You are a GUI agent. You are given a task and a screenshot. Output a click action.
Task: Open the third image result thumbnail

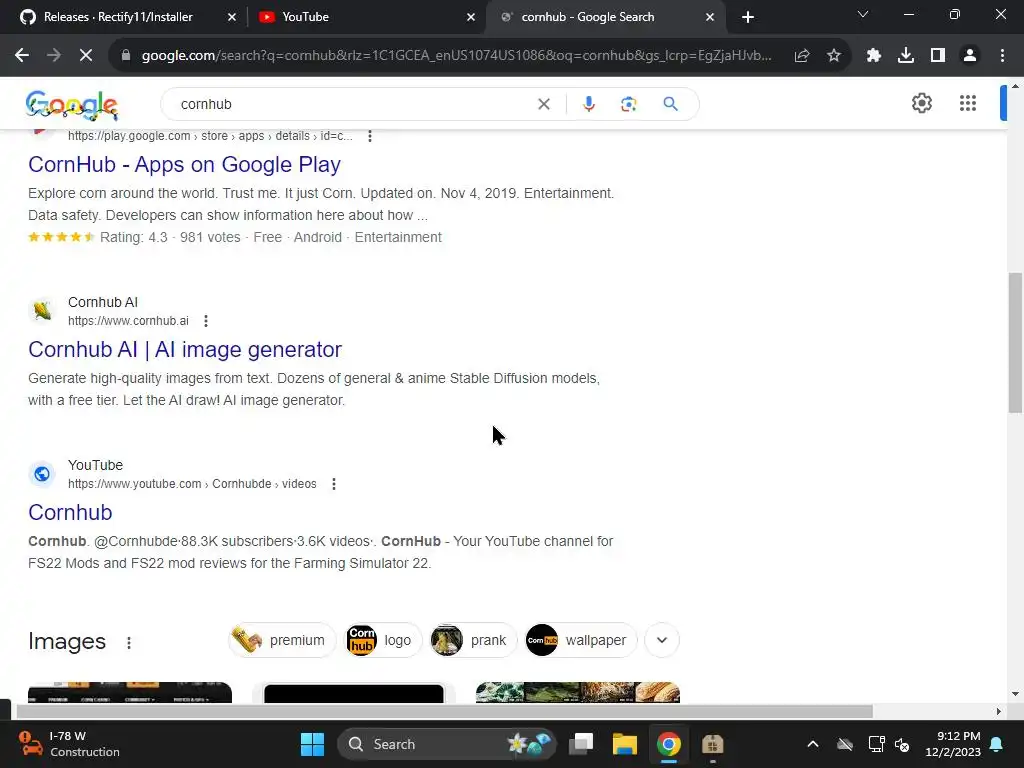pyautogui.click(x=578, y=692)
